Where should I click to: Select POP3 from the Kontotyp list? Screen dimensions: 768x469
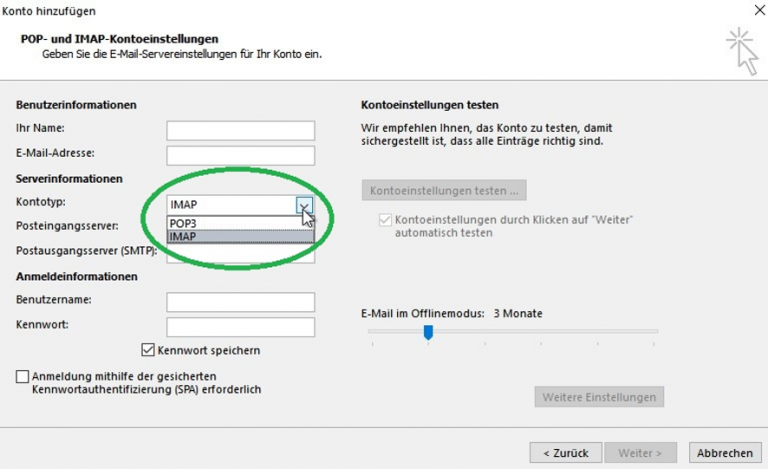[240, 223]
